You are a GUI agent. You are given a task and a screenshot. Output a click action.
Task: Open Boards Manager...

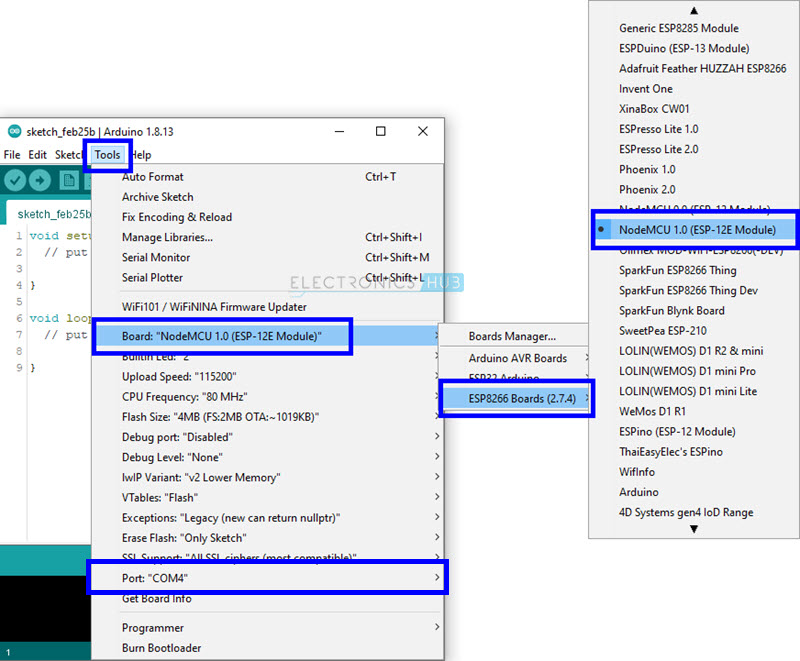512,336
